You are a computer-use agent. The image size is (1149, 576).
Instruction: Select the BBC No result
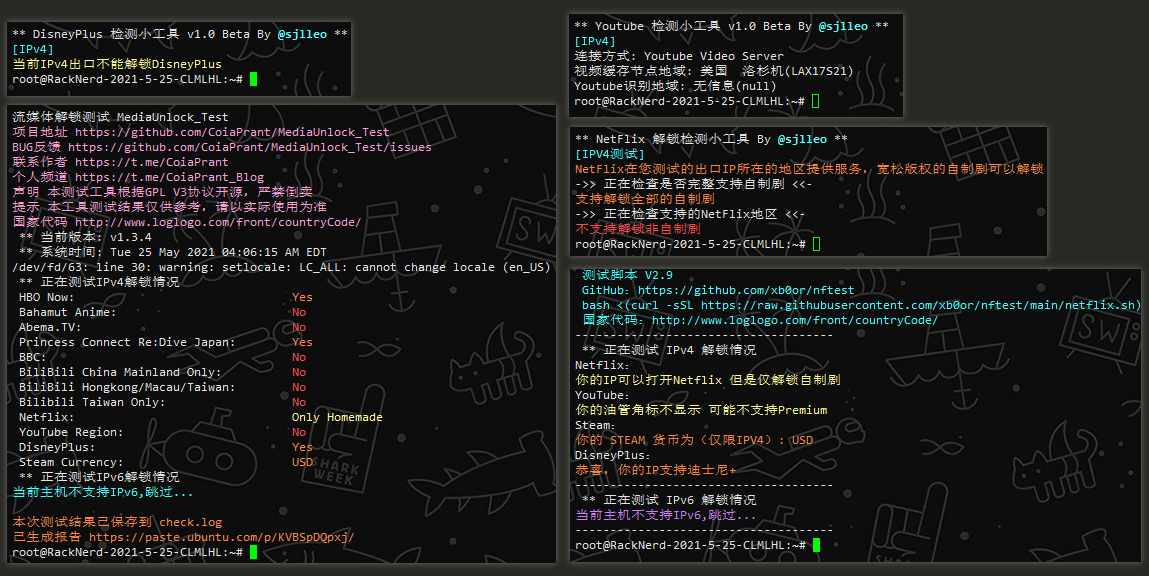tap(299, 357)
